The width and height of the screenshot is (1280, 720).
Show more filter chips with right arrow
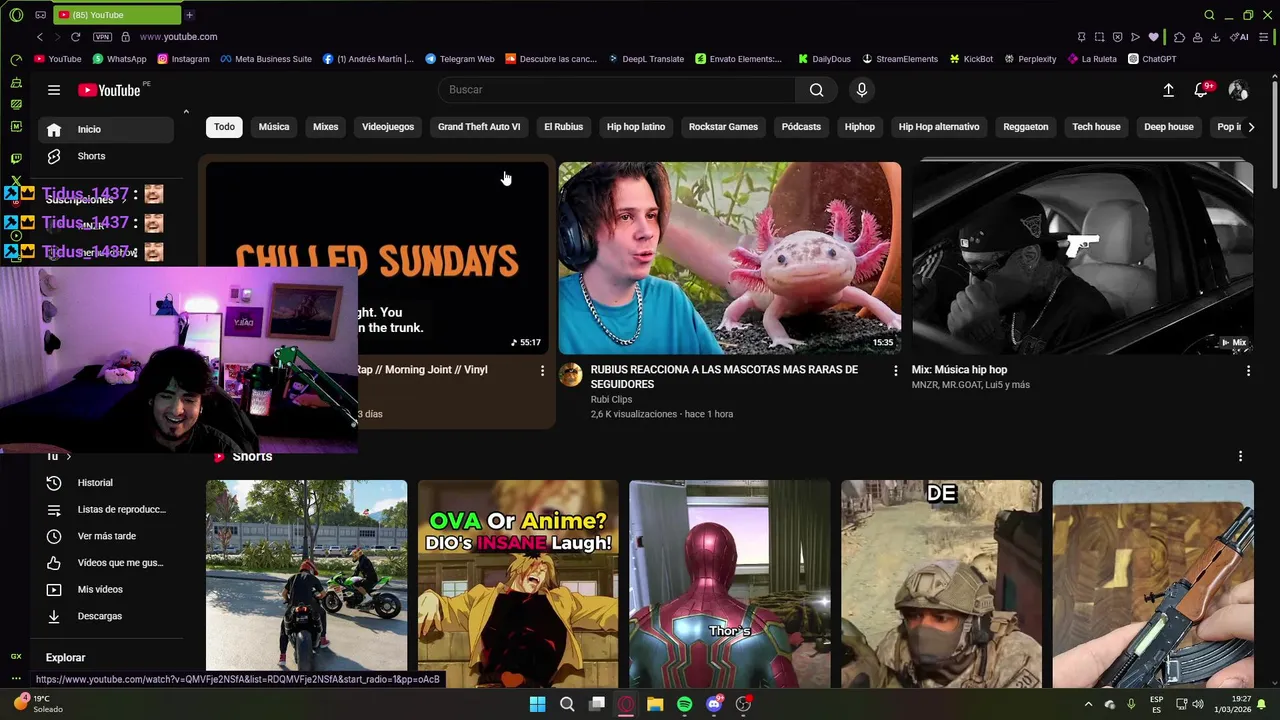1251,127
